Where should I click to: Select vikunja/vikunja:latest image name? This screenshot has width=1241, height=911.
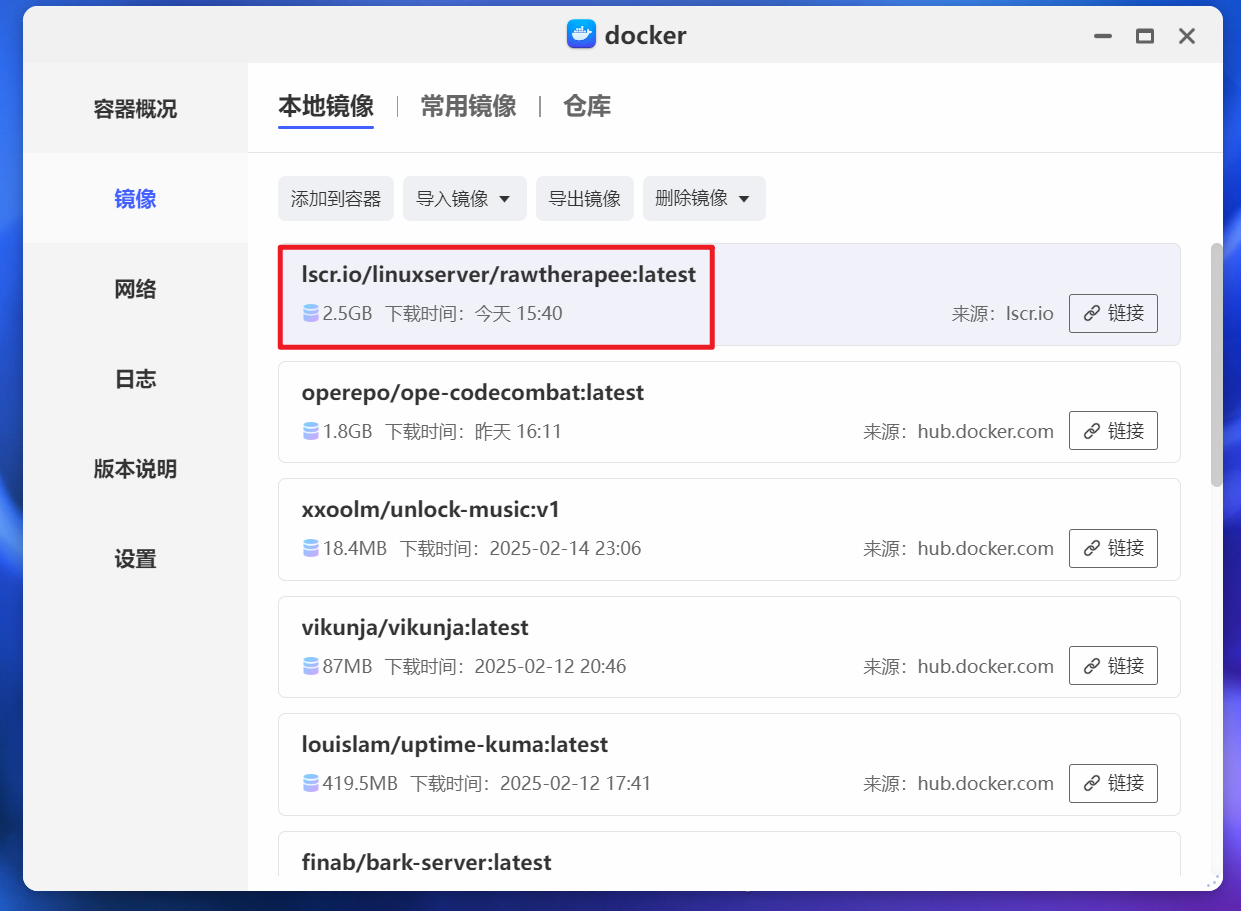tap(415, 628)
